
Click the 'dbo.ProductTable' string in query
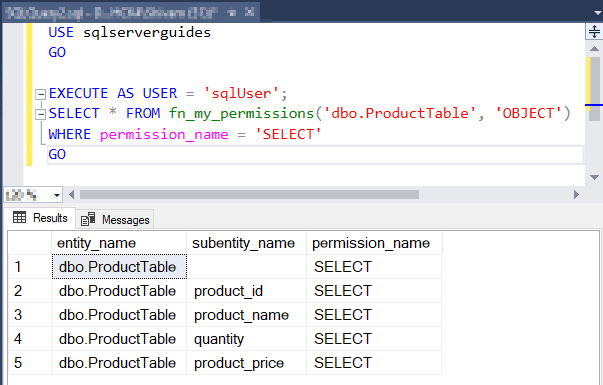[400, 113]
